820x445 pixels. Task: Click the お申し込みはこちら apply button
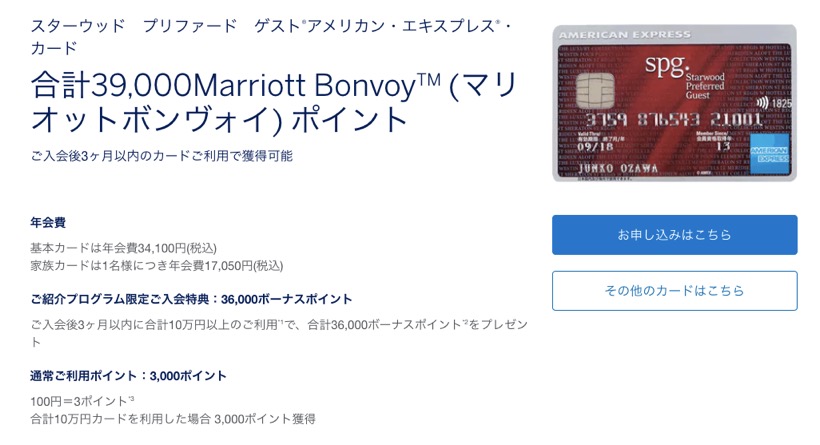(675, 235)
